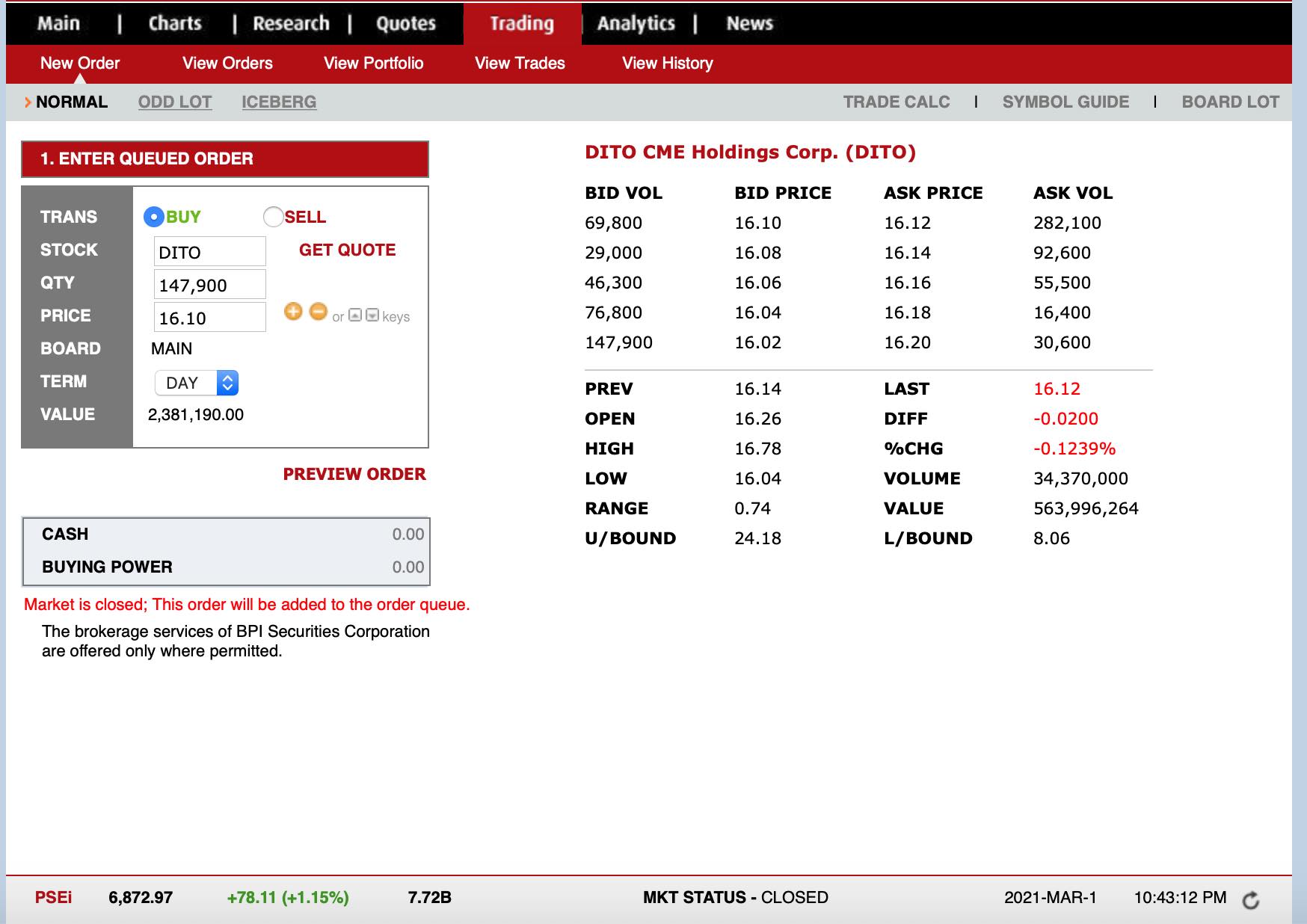
Task: Click the DITO CME Holdings Corp. heading
Action: click(750, 152)
